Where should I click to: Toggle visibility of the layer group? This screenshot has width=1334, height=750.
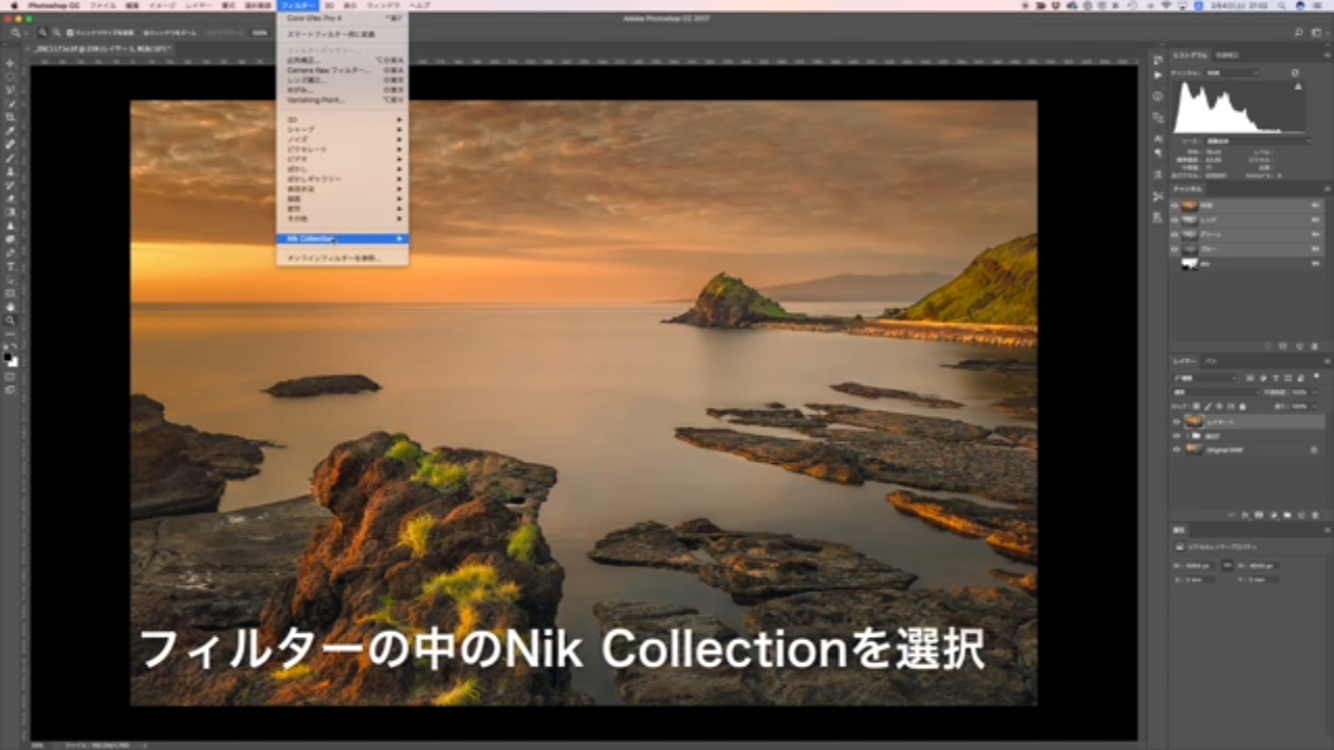point(1177,436)
